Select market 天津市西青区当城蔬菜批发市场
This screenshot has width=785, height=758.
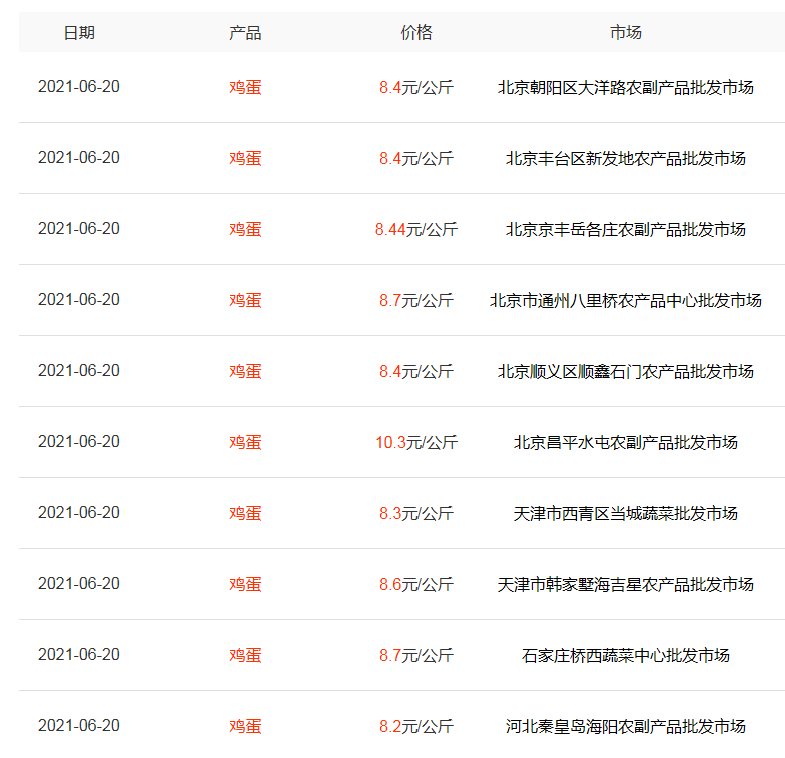pos(625,514)
